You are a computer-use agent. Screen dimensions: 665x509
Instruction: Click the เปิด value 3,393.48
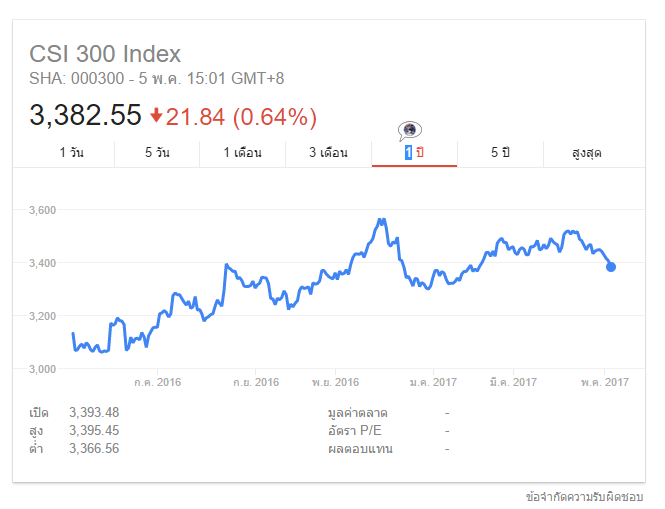(x=94, y=413)
